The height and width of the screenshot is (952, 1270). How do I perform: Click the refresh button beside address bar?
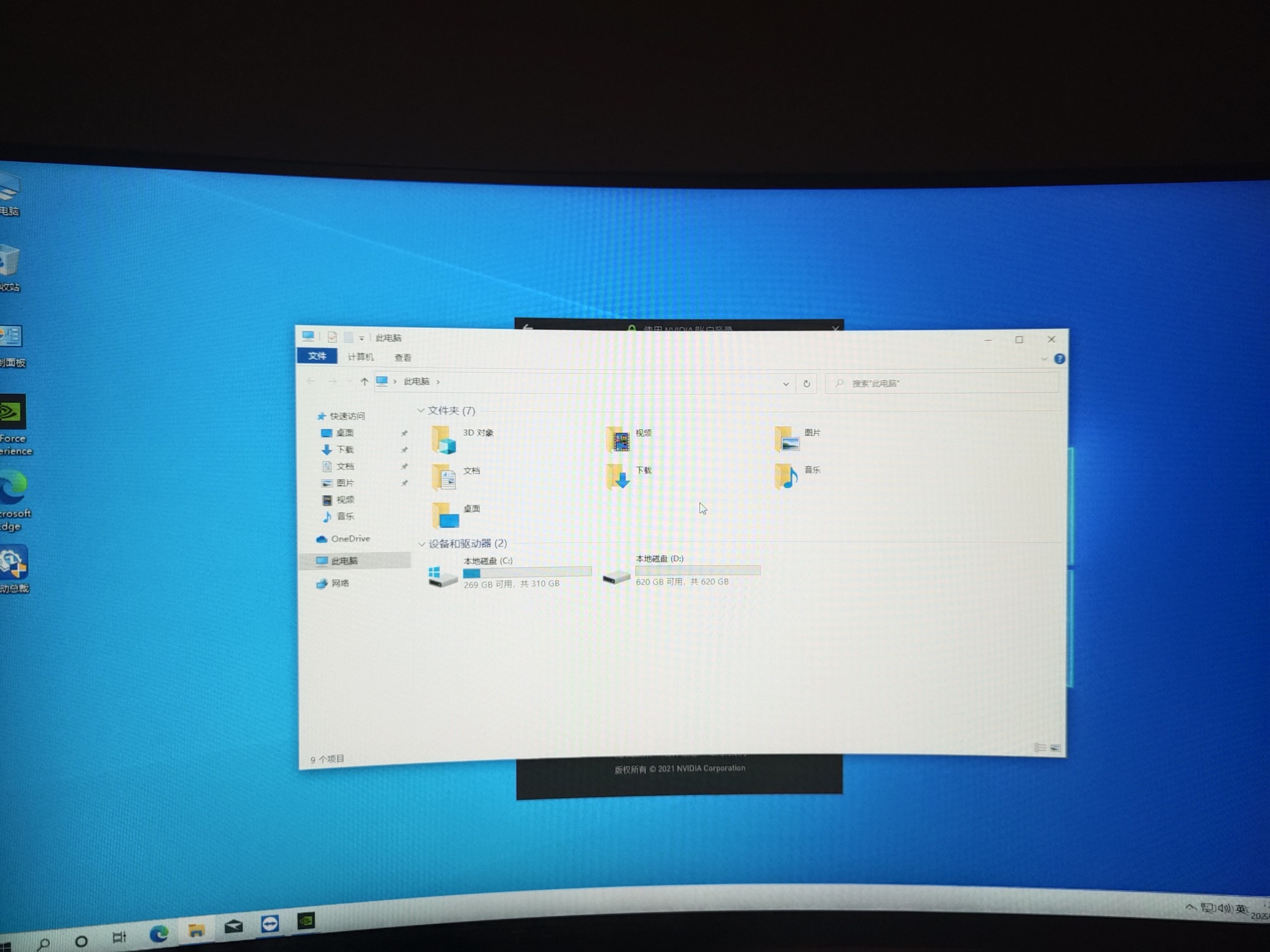pos(807,383)
